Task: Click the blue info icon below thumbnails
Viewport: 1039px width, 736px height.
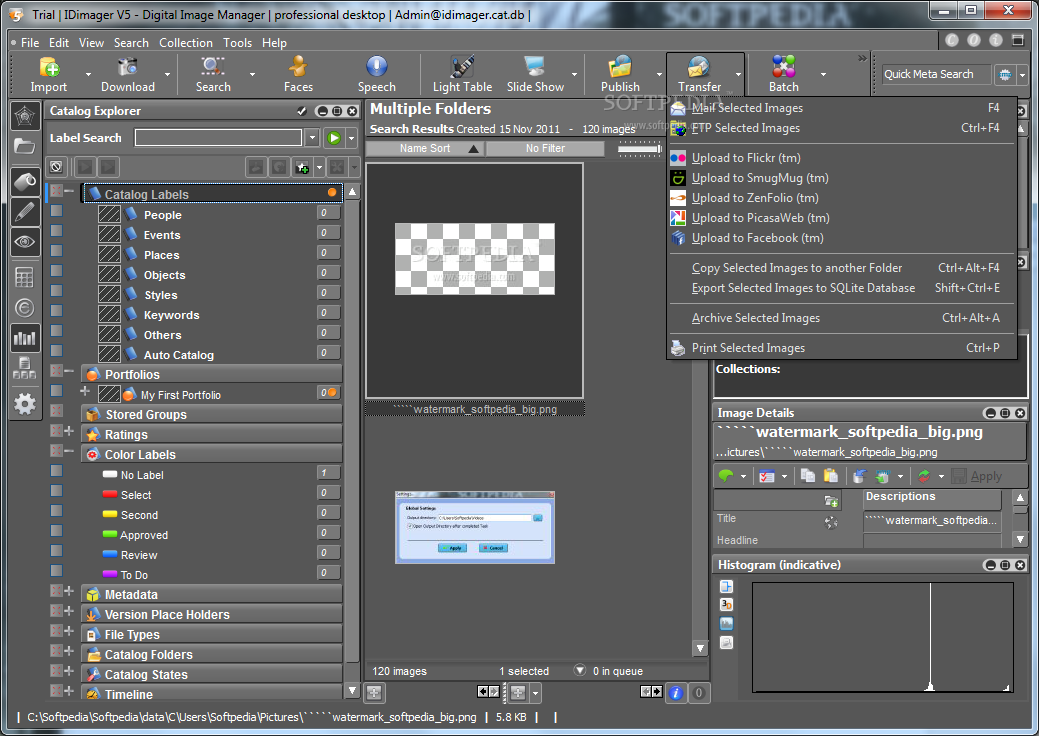Action: pyautogui.click(x=675, y=693)
